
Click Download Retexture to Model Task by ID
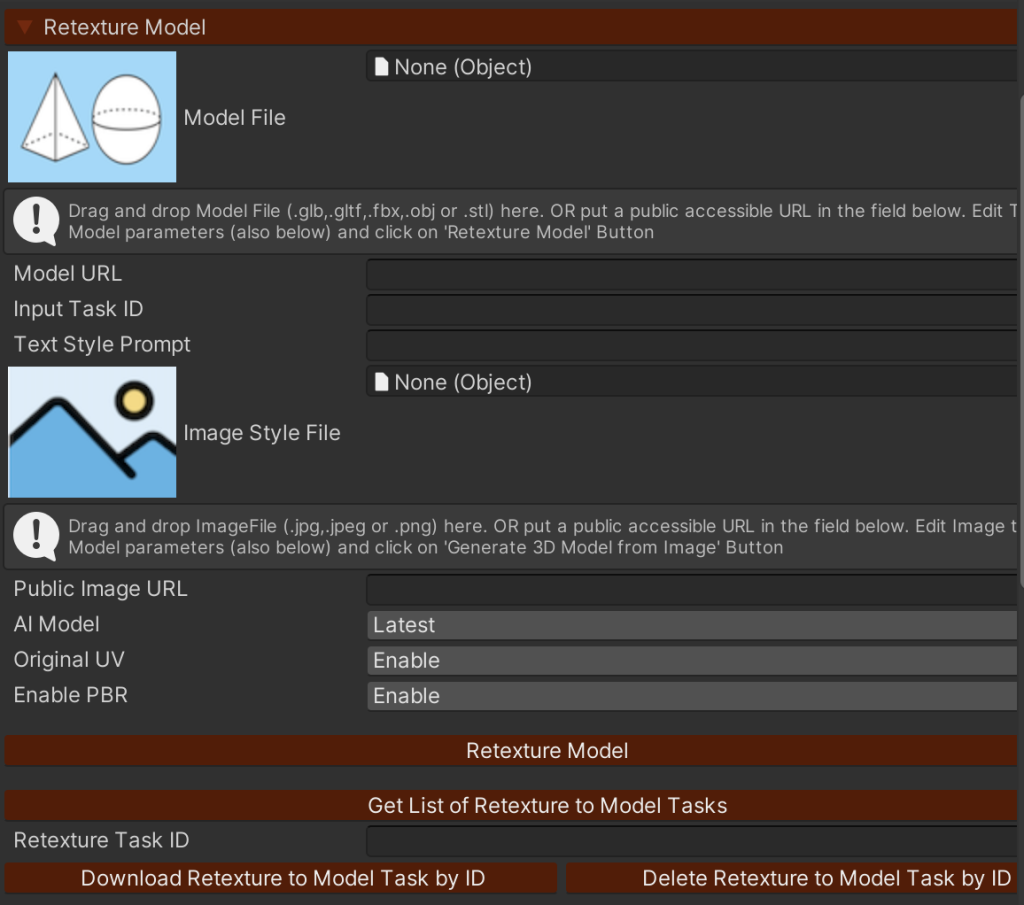click(x=282, y=878)
